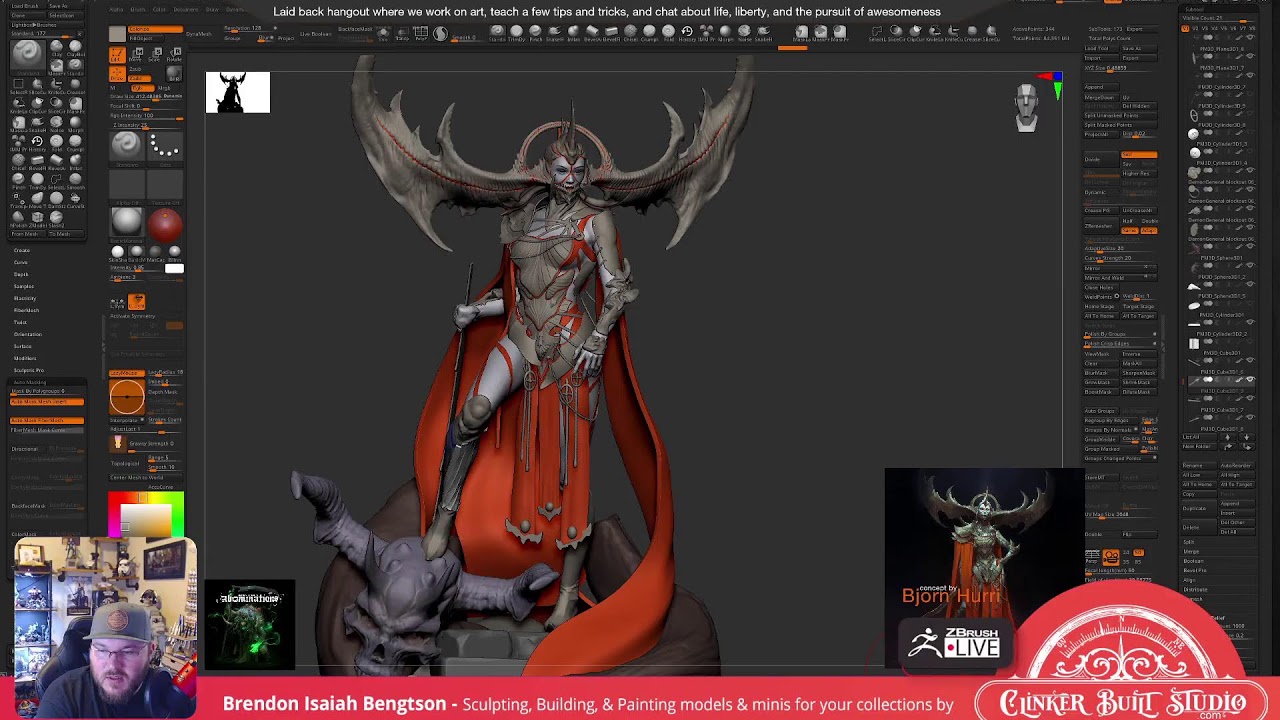The image size is (1280, 720).
Task: Select the TrimDynamic brush
Action: (x=37, y=181)
